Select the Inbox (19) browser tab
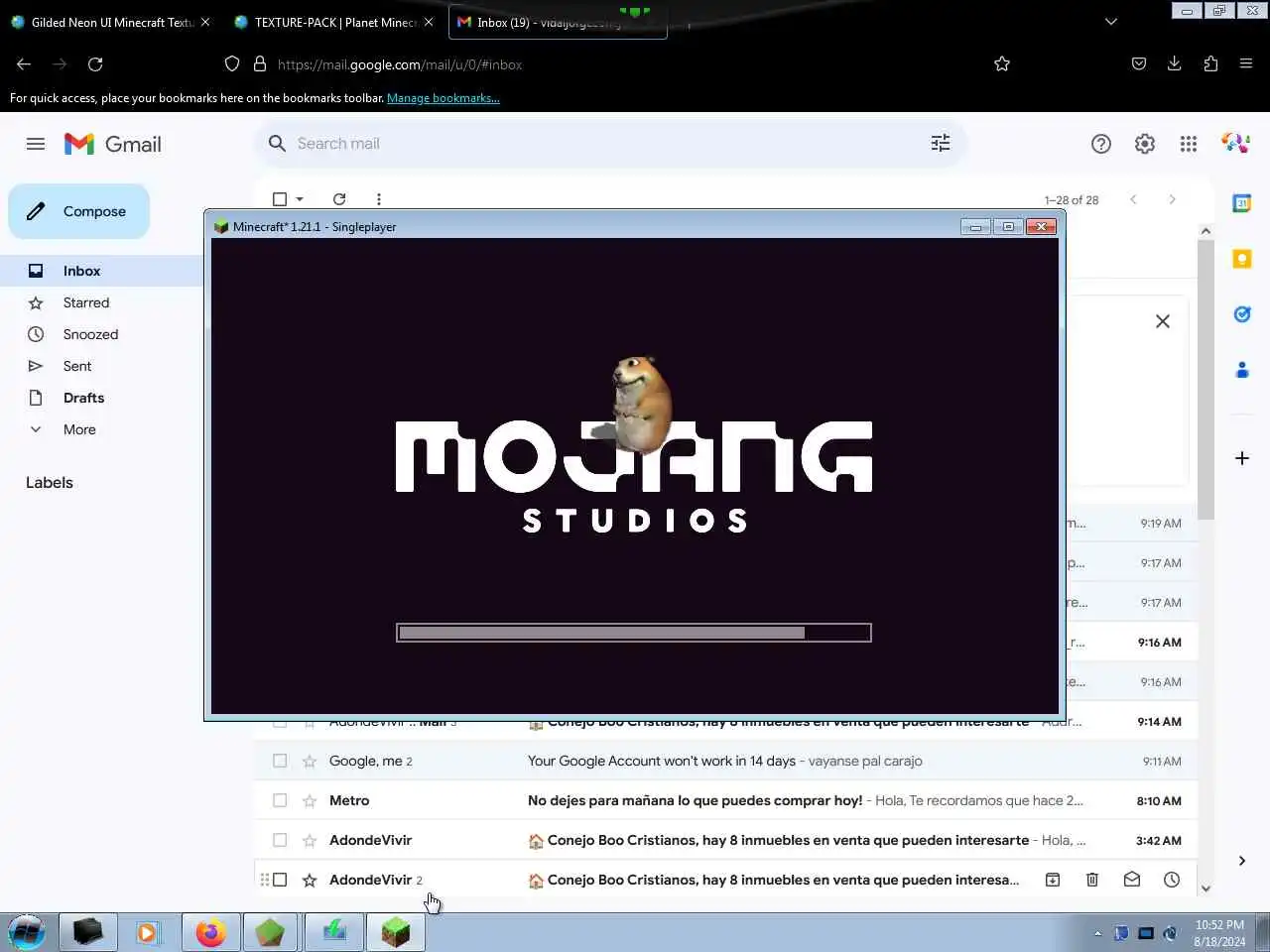This screenshot has height=952, width=1270. coord(556,22)
